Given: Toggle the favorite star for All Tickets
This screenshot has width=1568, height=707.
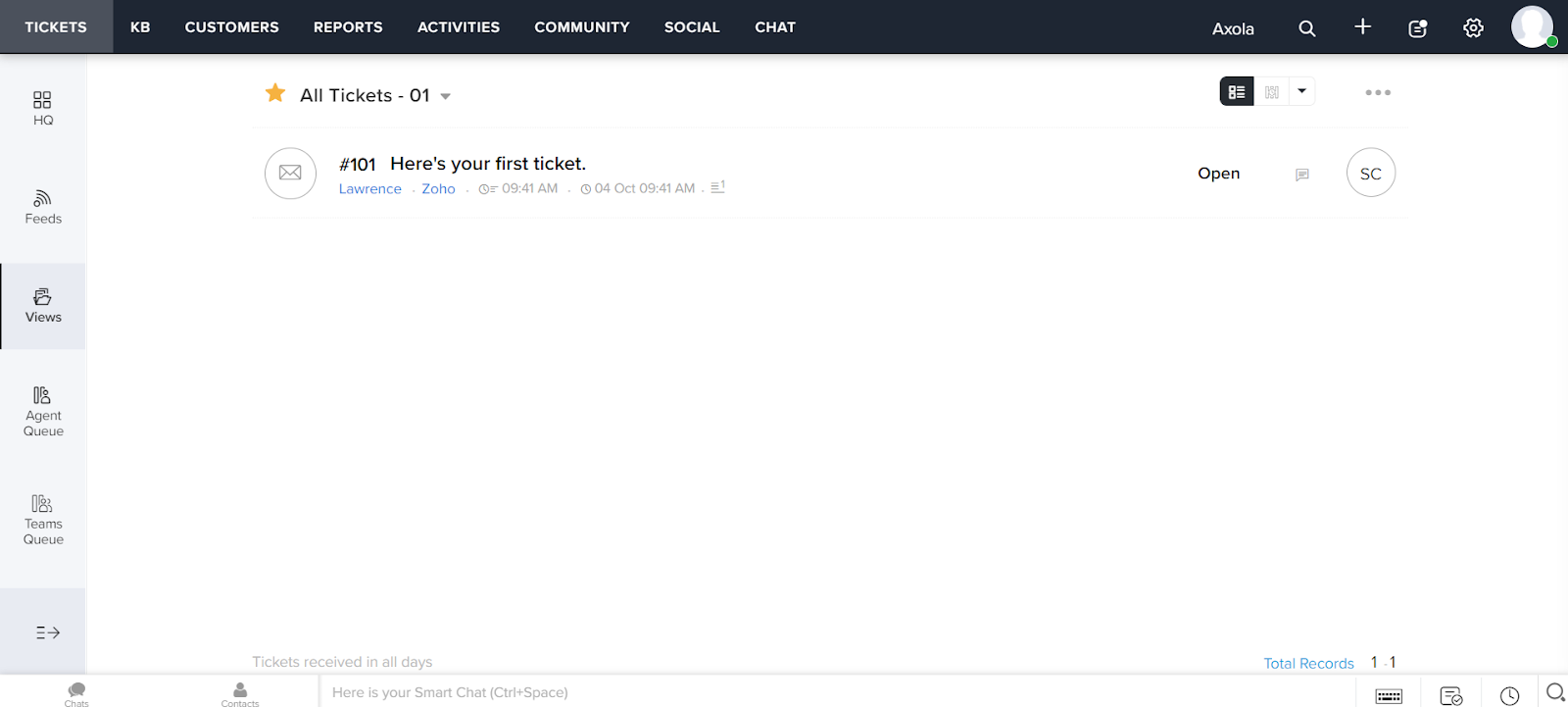Looking at the screenshot, I should click(275, 93).
